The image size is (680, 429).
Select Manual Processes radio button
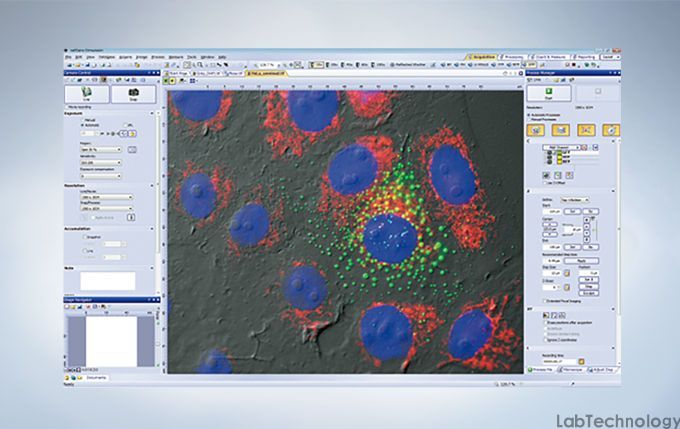529,119
